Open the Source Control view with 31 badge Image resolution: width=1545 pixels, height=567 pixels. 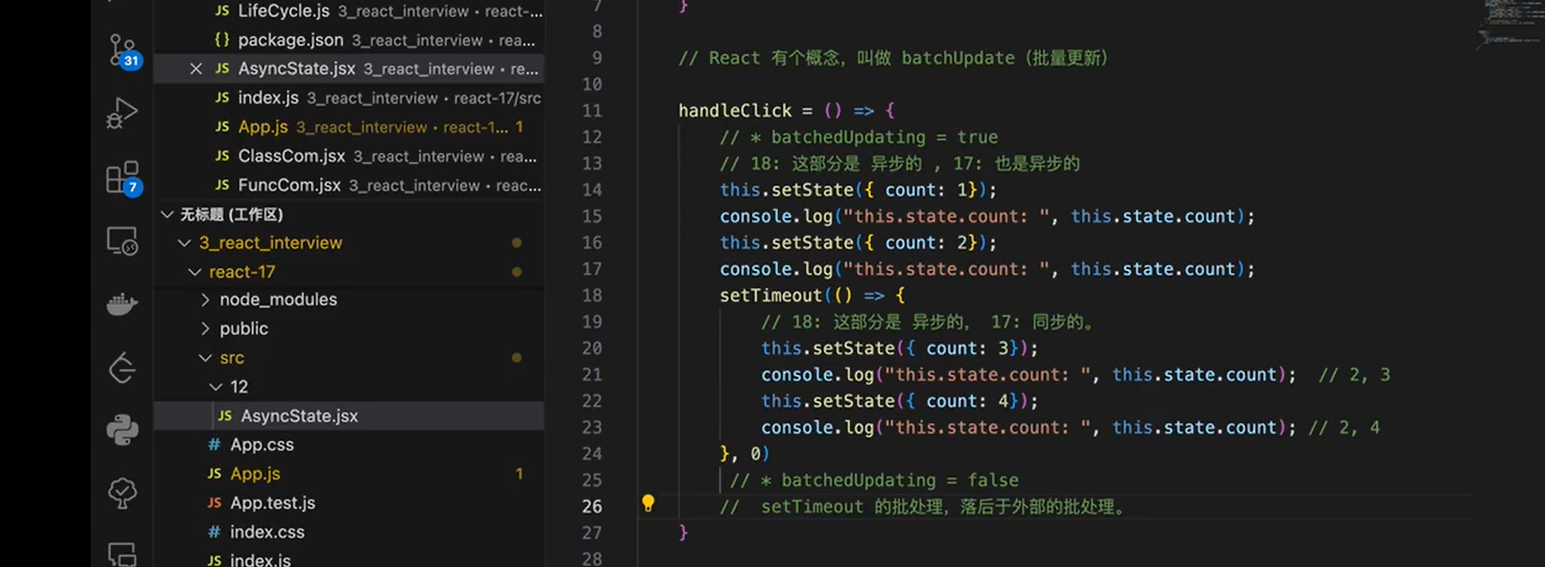point(123,50)
